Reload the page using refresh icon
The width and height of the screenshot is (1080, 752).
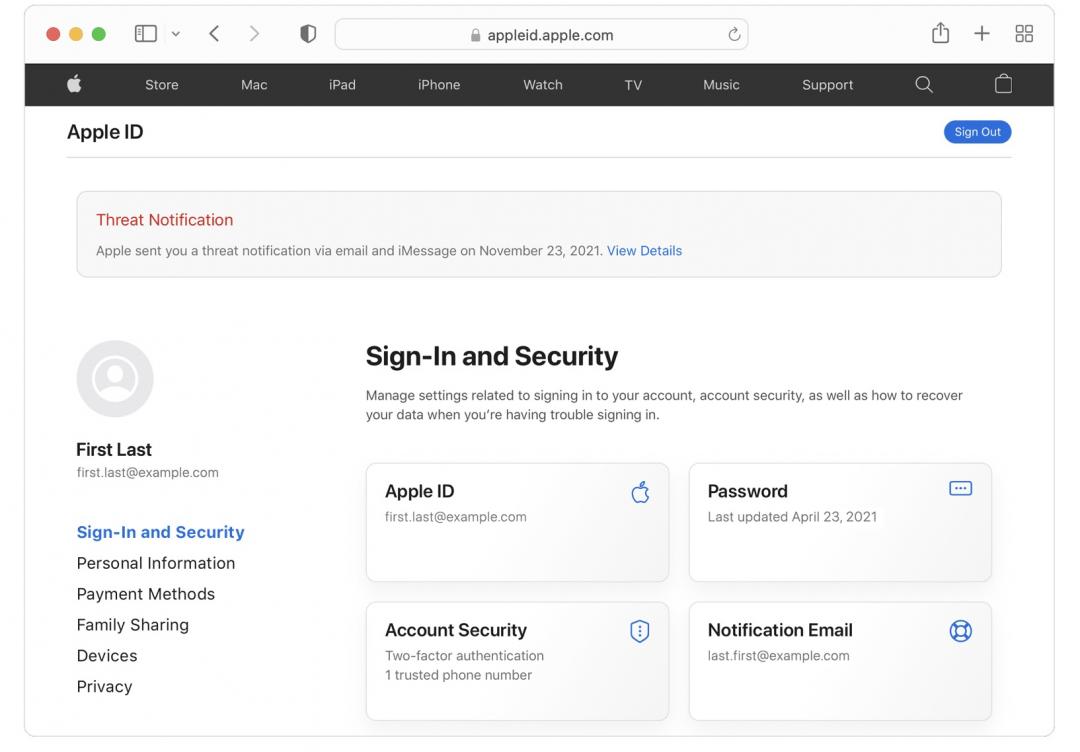tap(734, 35)
